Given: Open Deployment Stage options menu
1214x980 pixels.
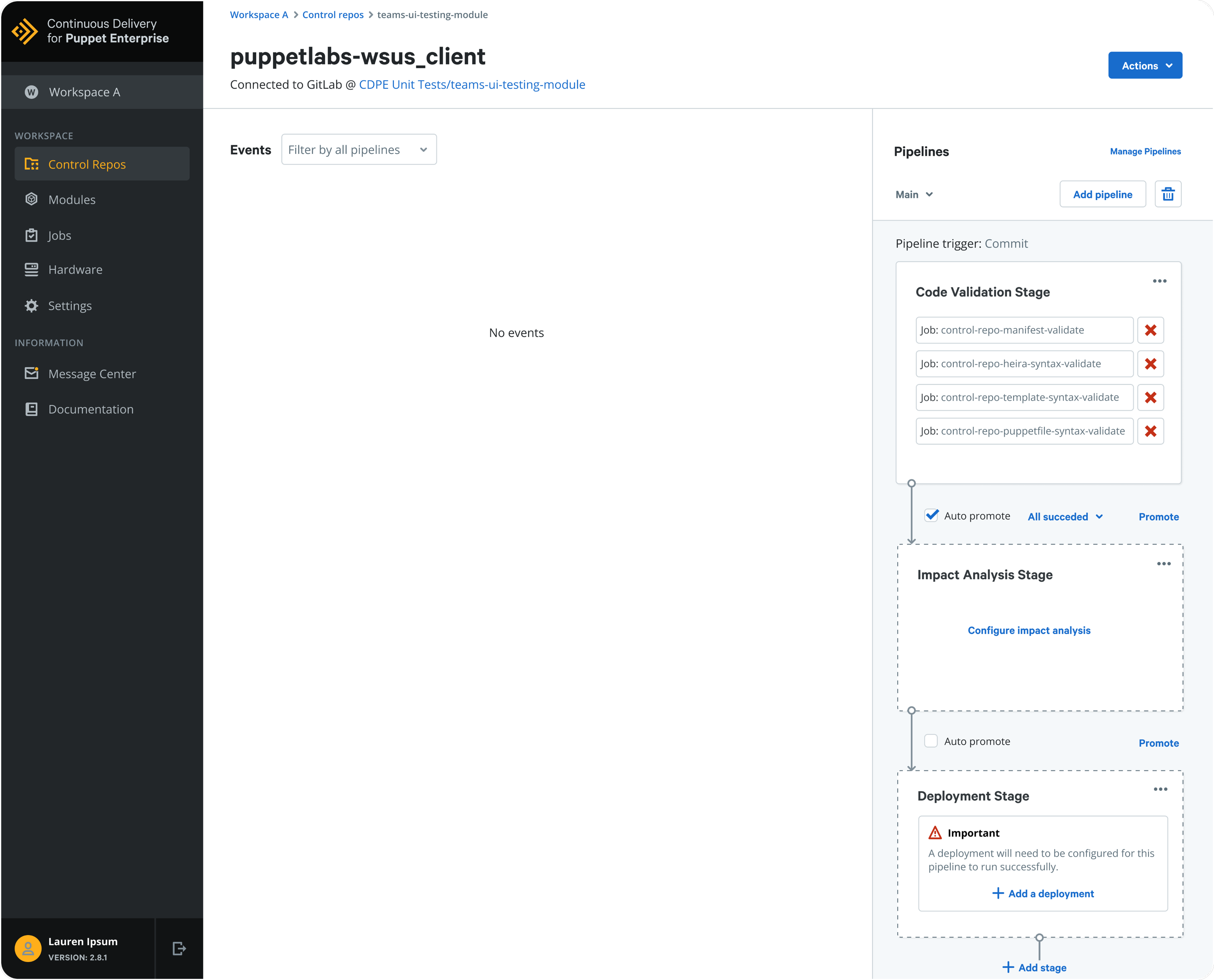Looking at the screenshot, I should [x=1160, y=790].
